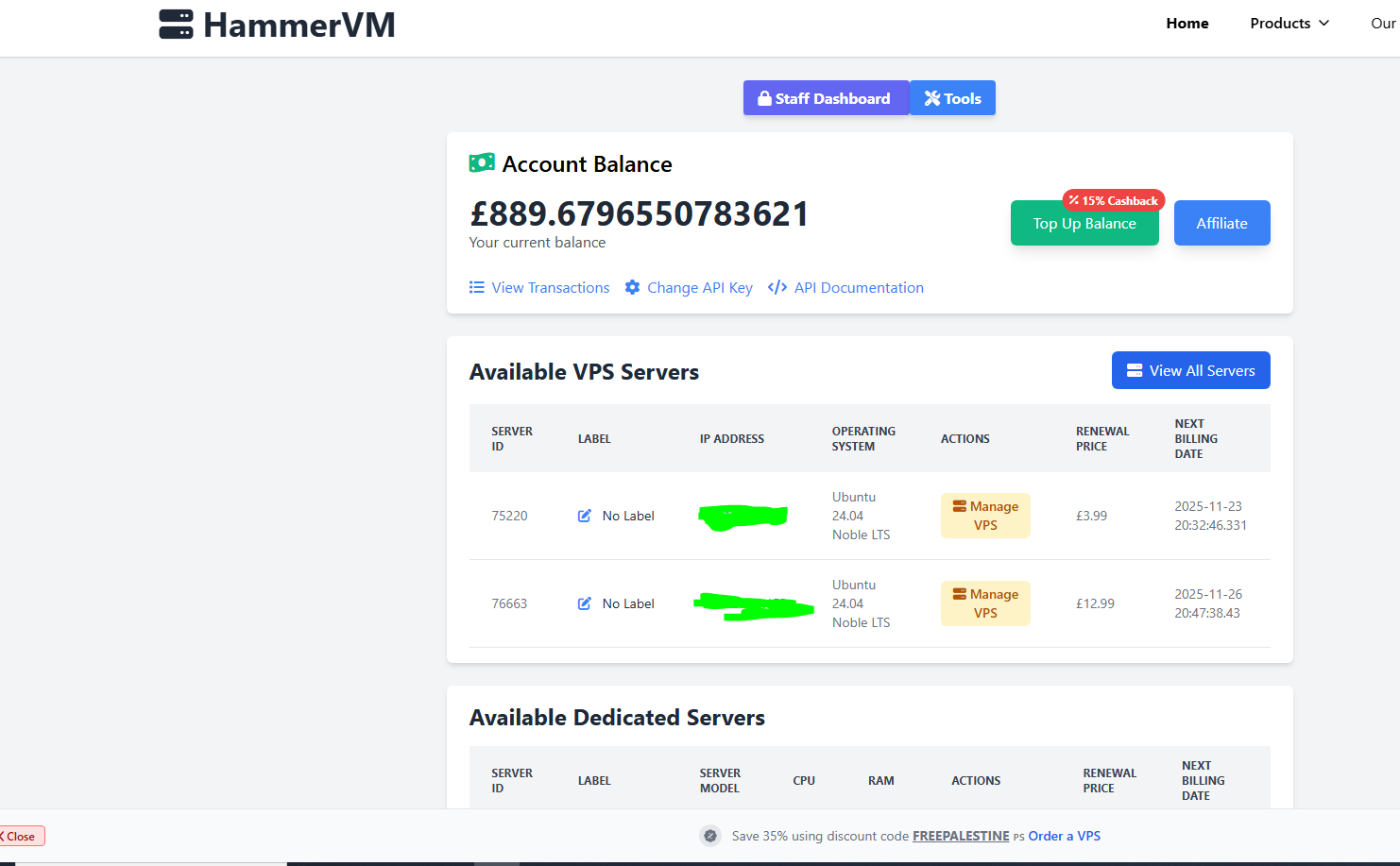Click the Available VPS Servers heading
This screenshot has width=1400, height=866.
click(x=584, y=372)
